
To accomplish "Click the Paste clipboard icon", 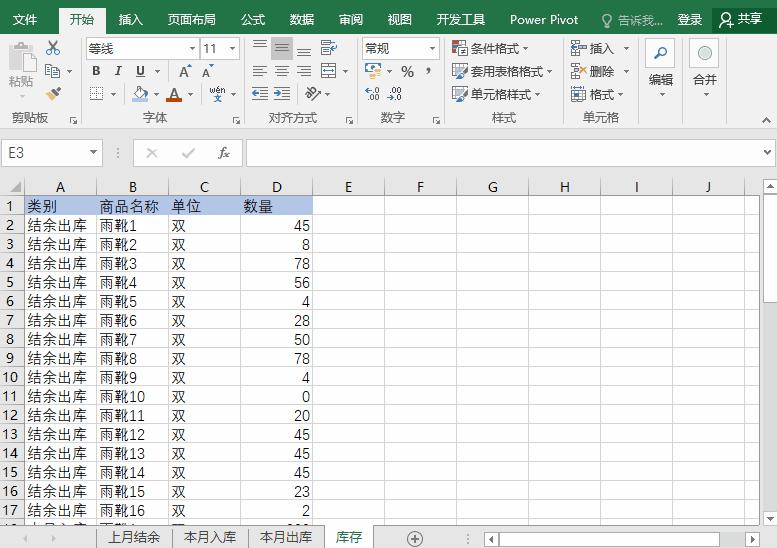I will (21, 57).
